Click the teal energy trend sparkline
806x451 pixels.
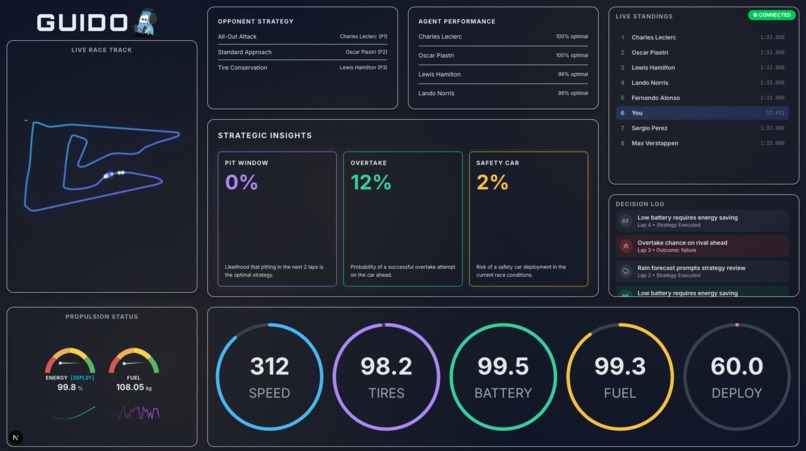[x=72, y=413]
